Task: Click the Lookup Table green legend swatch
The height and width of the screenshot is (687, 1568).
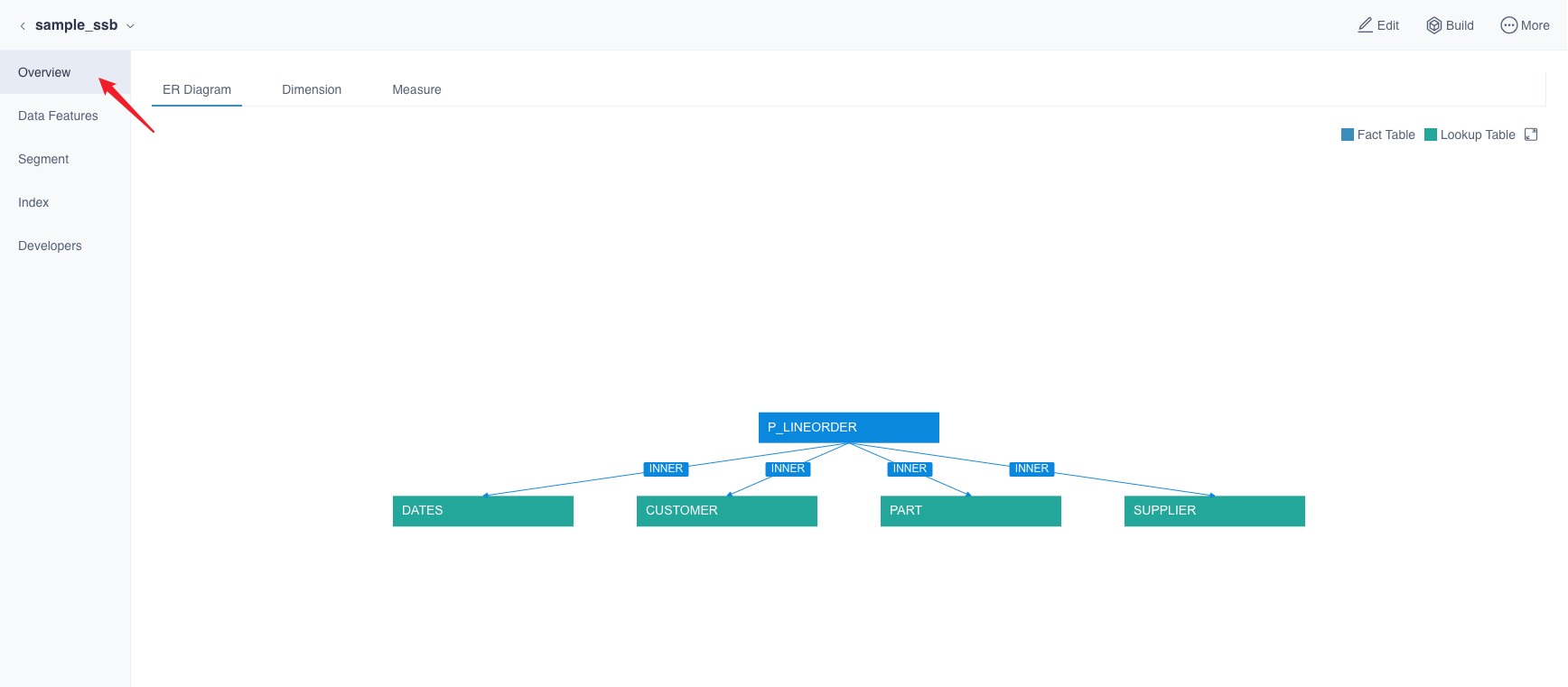Action: click(1431, 135)
